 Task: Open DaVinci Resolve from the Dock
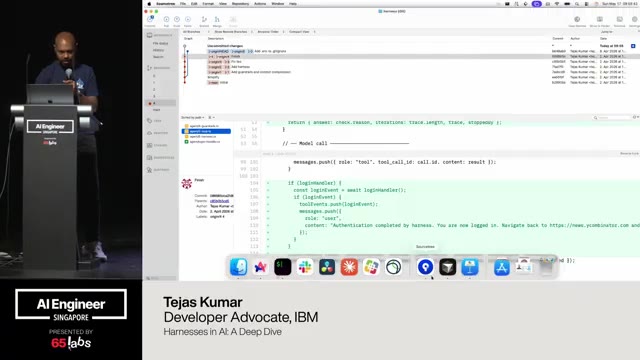click(x=327, y=267)
